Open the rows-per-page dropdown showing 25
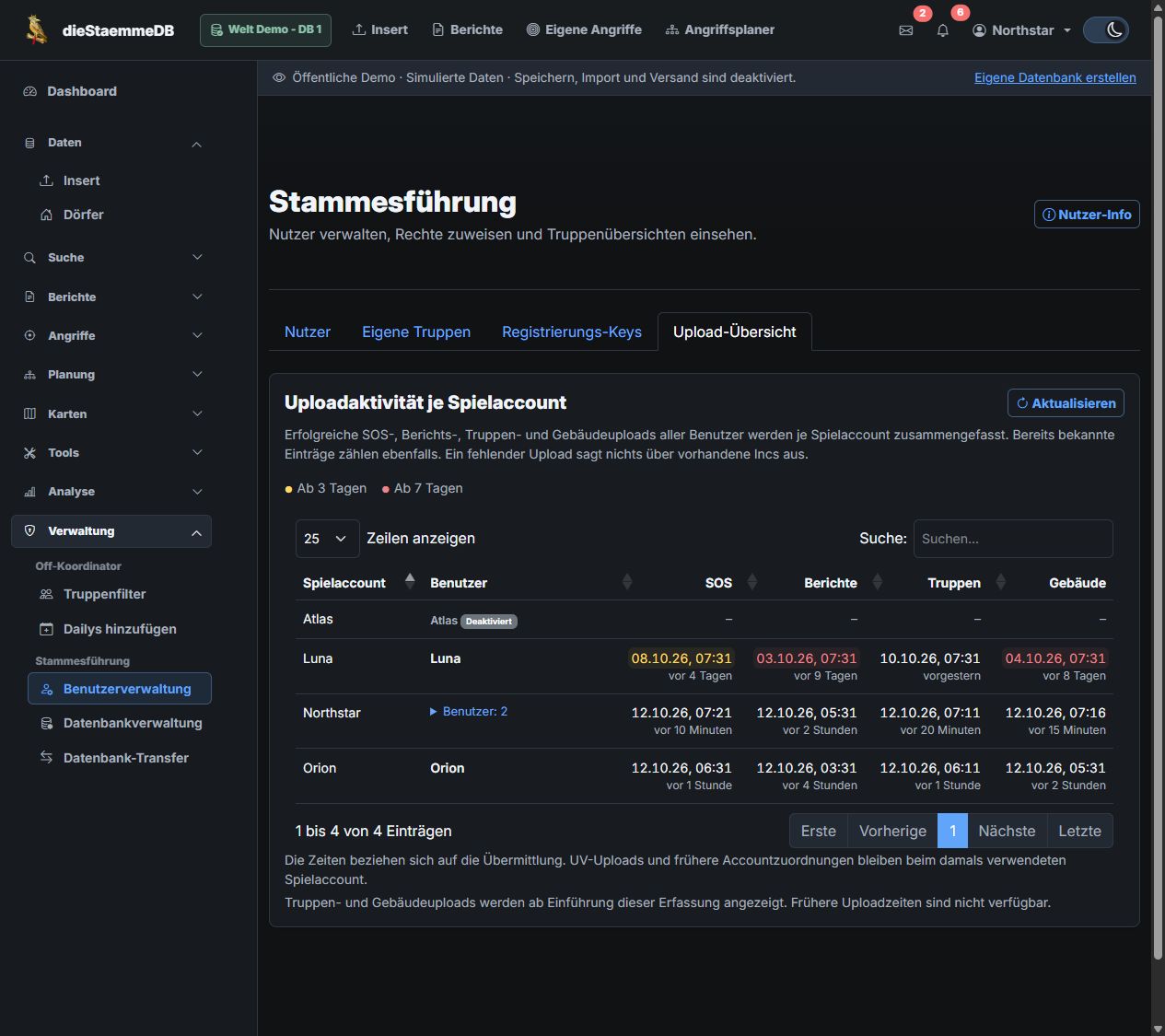 coord(327,539)
